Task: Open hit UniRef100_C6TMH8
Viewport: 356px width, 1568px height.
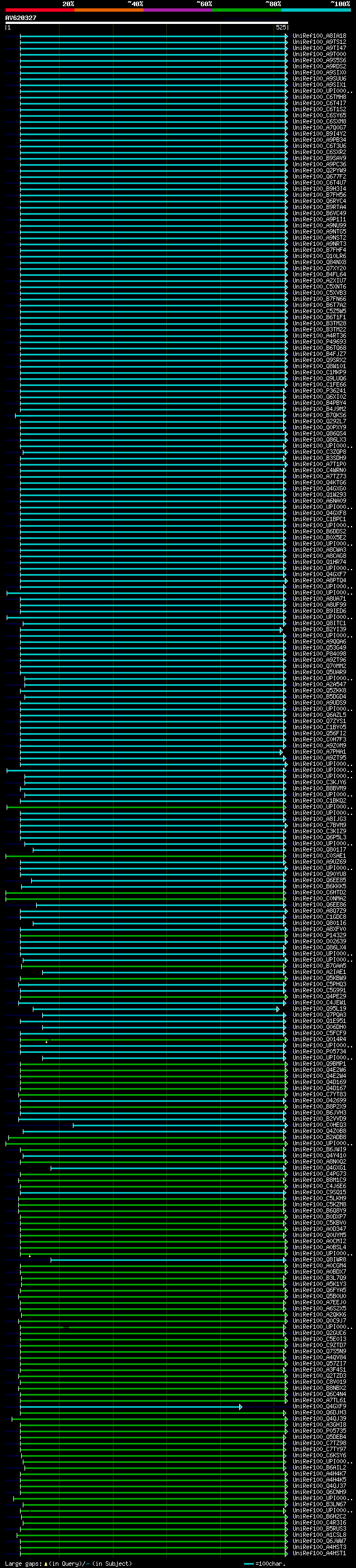Action: point(319,97)
